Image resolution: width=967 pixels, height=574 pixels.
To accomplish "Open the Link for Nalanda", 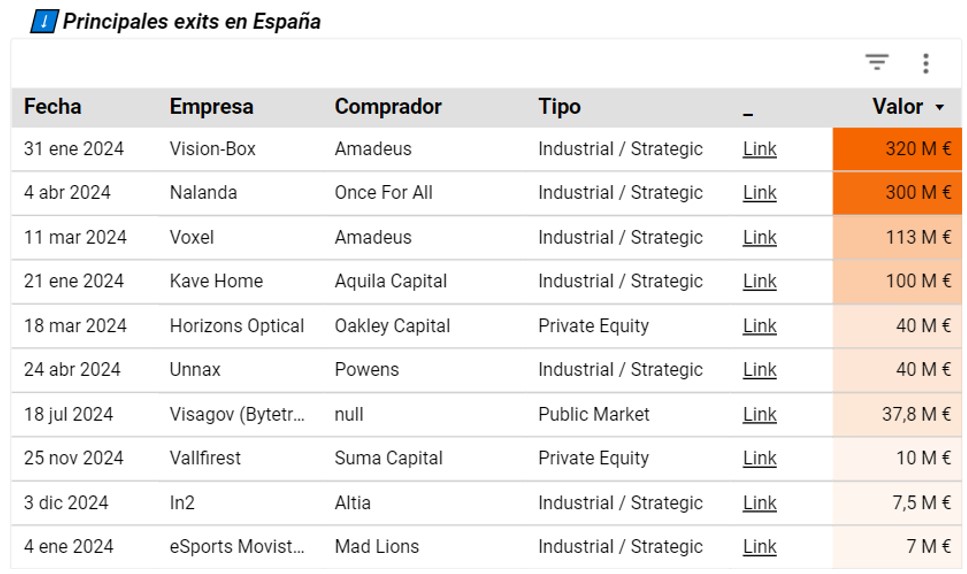I will point(759,193).
